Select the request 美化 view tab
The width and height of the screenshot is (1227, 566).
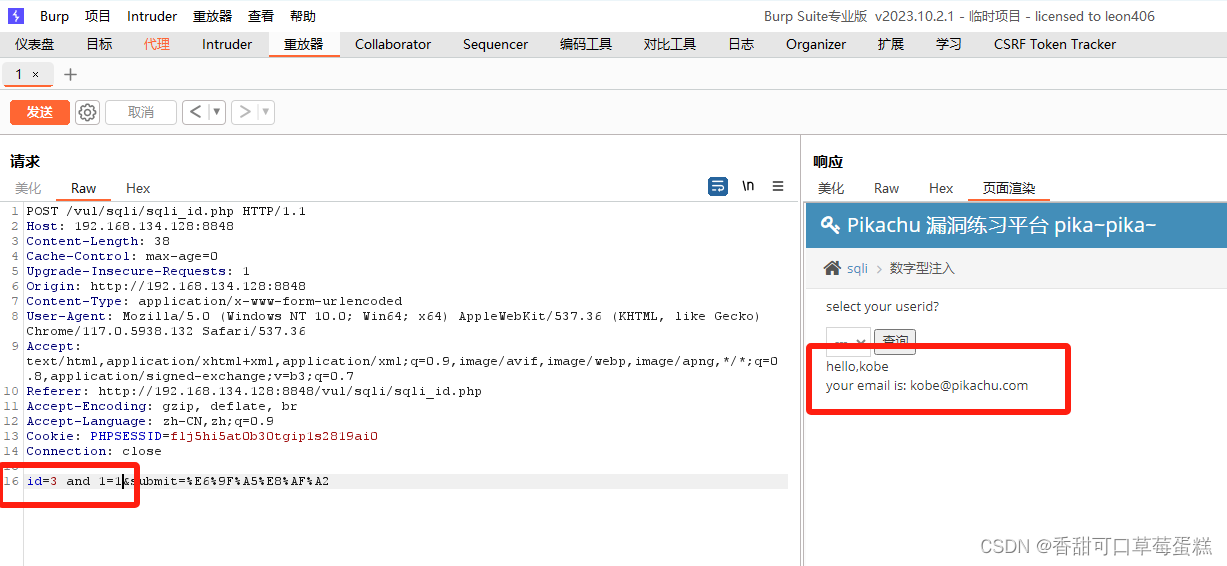click(x=28, y=188)
